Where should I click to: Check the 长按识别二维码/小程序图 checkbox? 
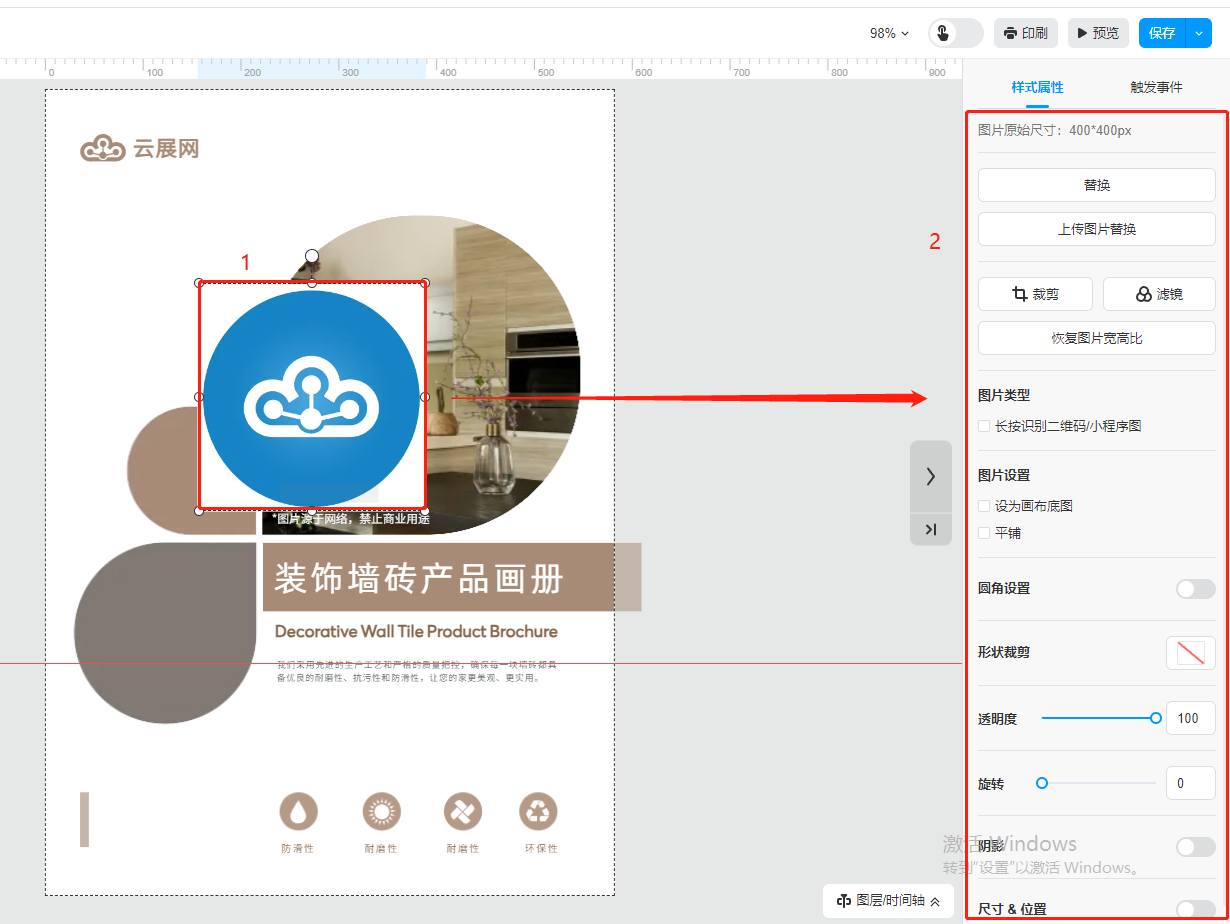(985, 426)
